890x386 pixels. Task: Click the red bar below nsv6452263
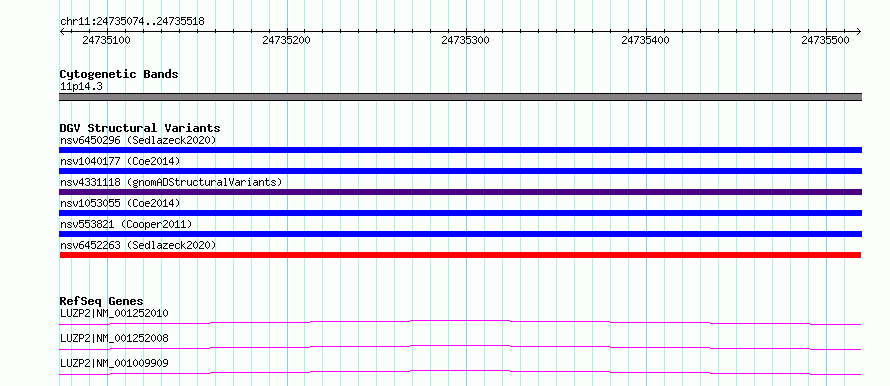pos(460,255)
